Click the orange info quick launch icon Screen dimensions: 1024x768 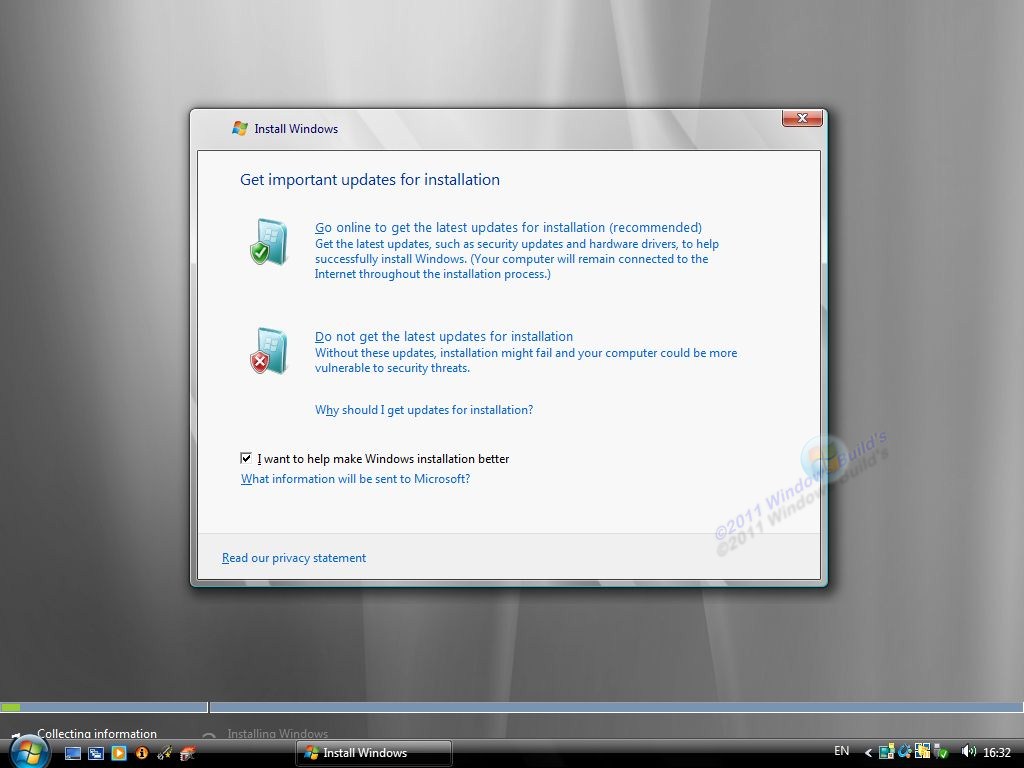click(x=141, y=753)
